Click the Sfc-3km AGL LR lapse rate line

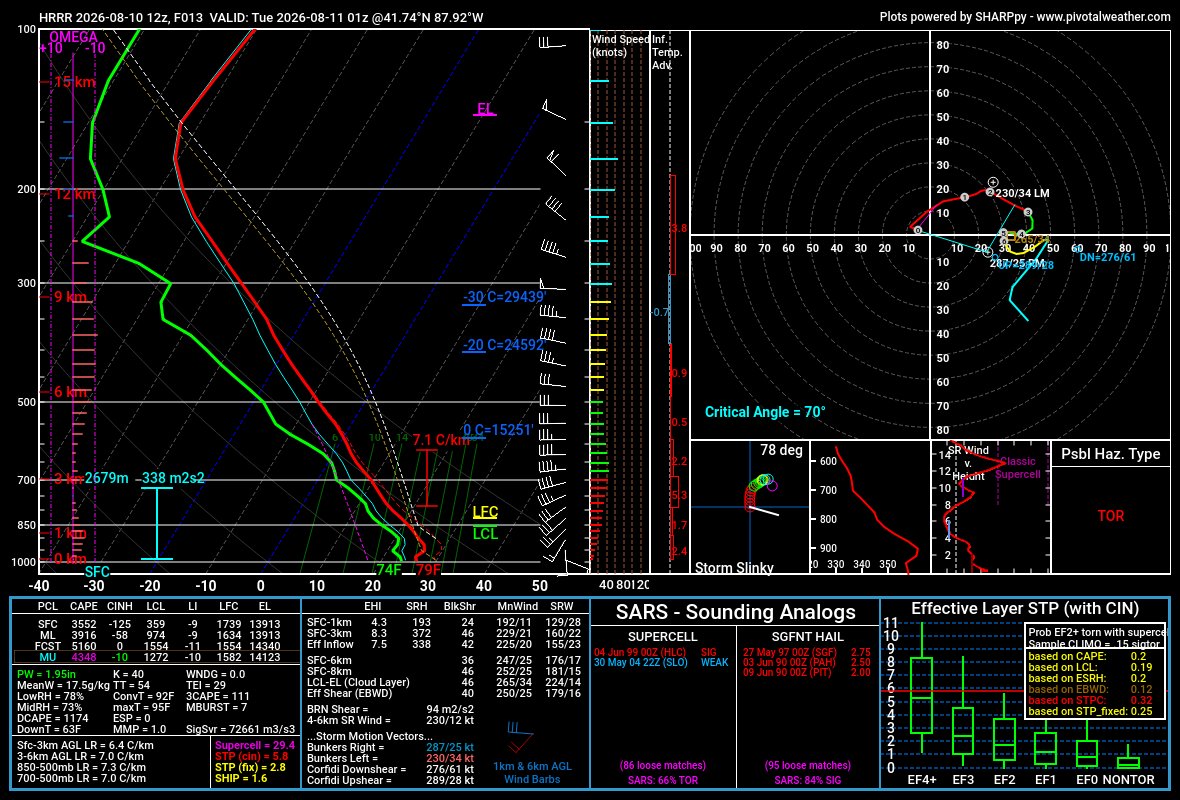coord(85,746)
